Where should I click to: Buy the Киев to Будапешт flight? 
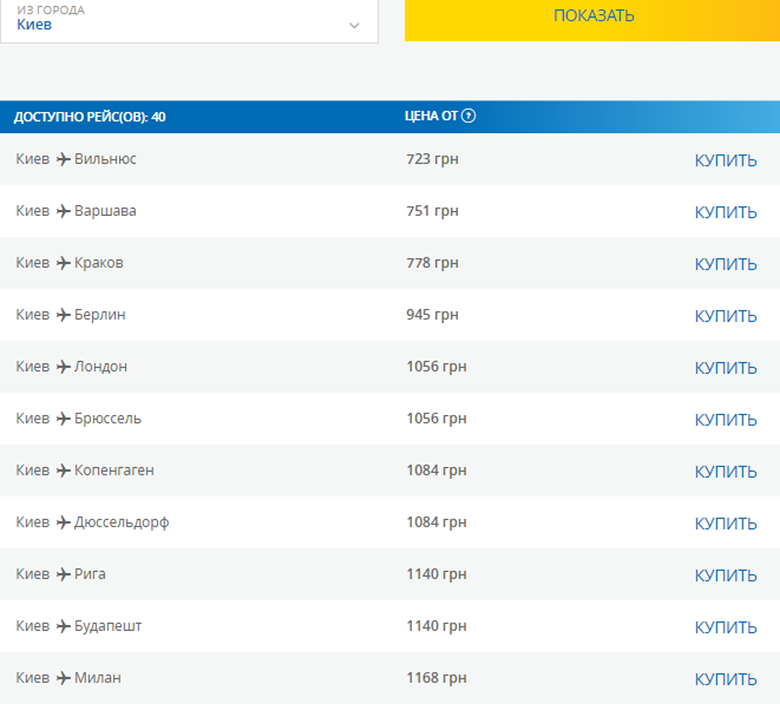point(725,628)
